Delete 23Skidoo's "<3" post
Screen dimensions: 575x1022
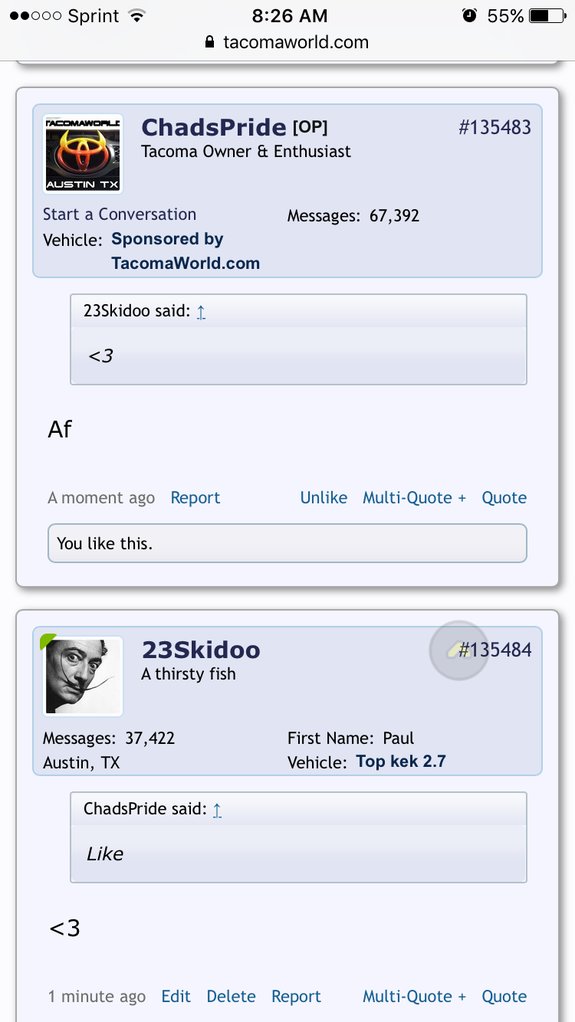tap(231, 997)
